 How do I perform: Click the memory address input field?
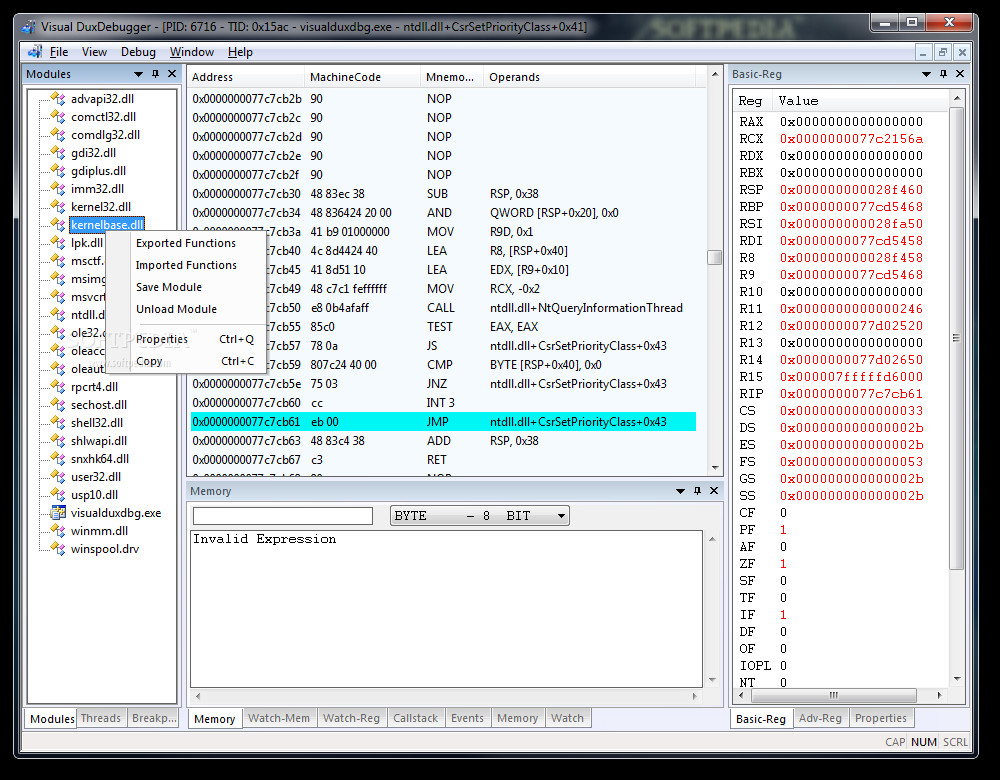tap(283, 515)
